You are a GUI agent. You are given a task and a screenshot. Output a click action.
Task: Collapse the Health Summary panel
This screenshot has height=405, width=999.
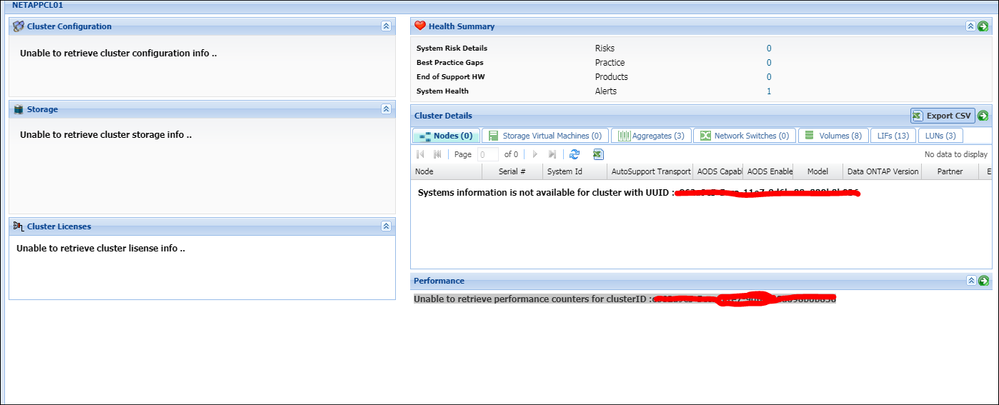(969, 26)
